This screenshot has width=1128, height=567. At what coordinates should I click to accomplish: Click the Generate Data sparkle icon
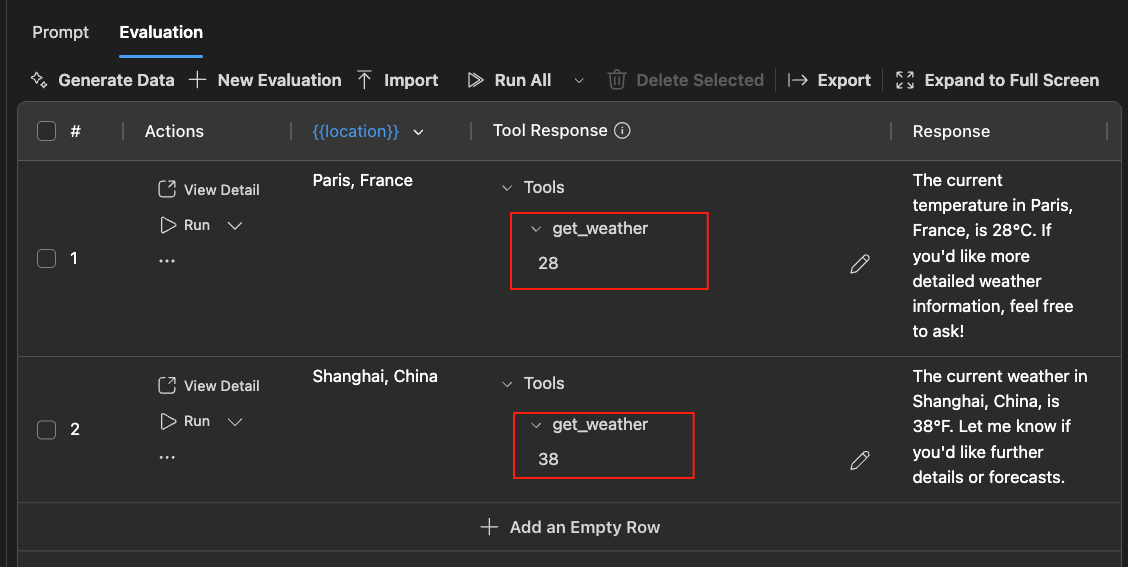(x=39, y=80)
